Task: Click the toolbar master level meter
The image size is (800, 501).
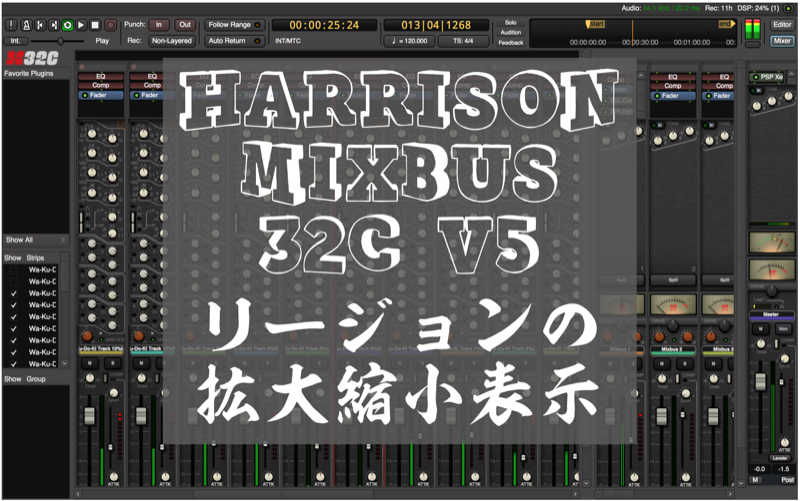Action: pyautogui.click(x=753, y=30)
